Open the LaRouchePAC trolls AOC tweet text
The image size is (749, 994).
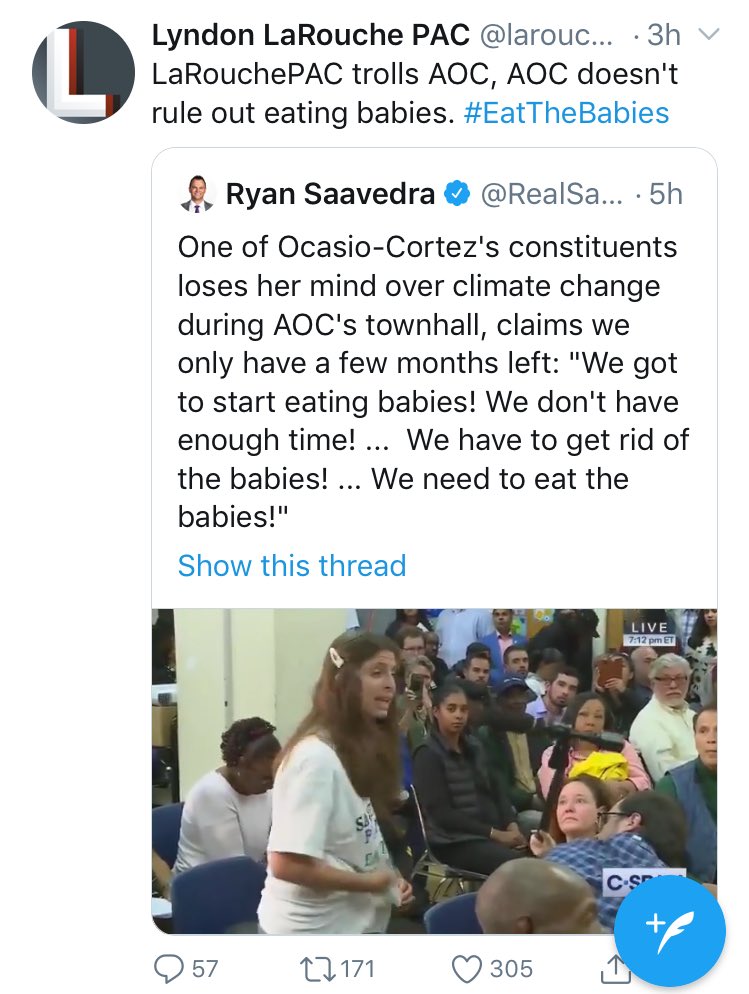[x=414, y=94]
